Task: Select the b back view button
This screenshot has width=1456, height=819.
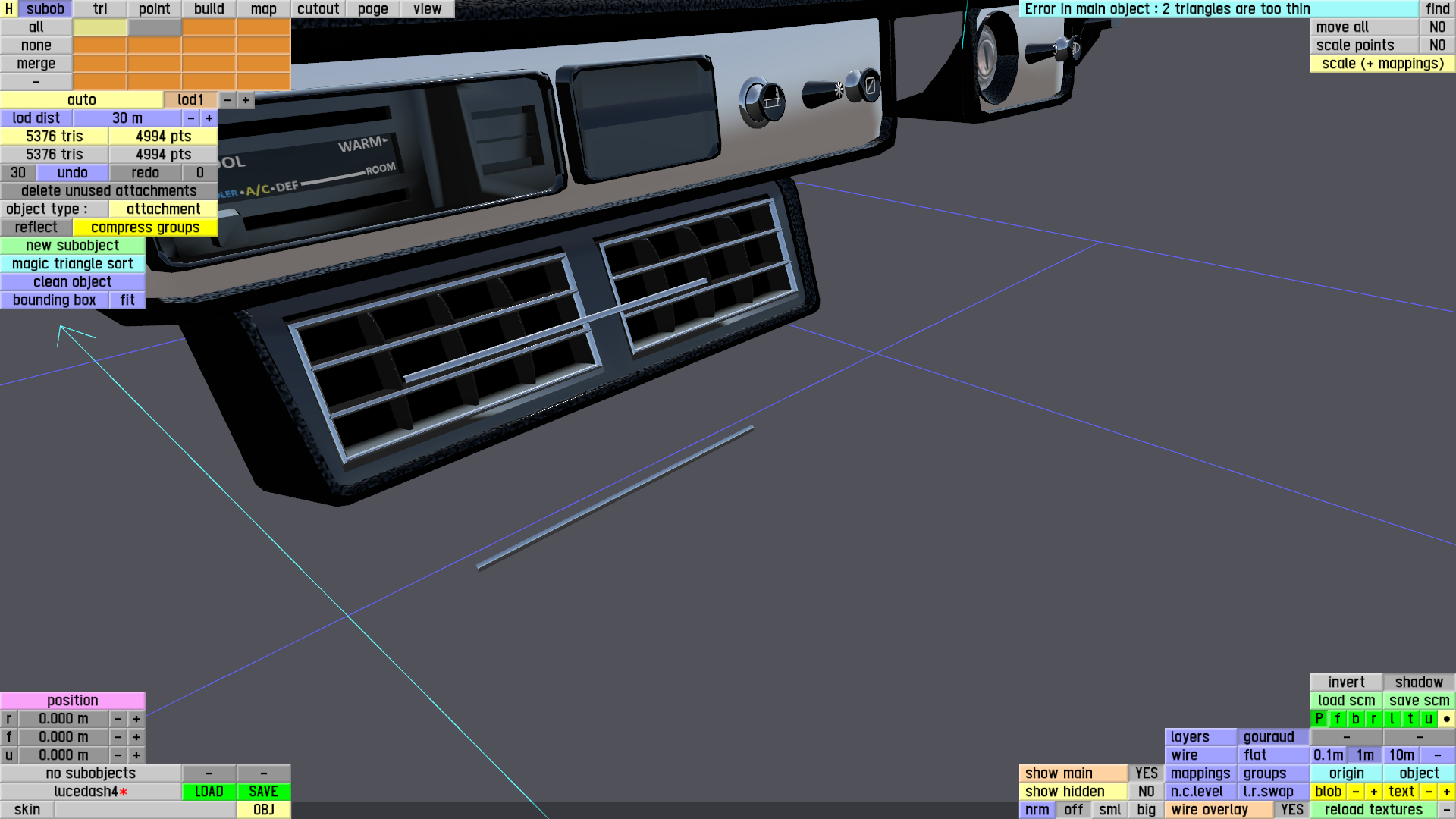Action: click(1355, 719)
